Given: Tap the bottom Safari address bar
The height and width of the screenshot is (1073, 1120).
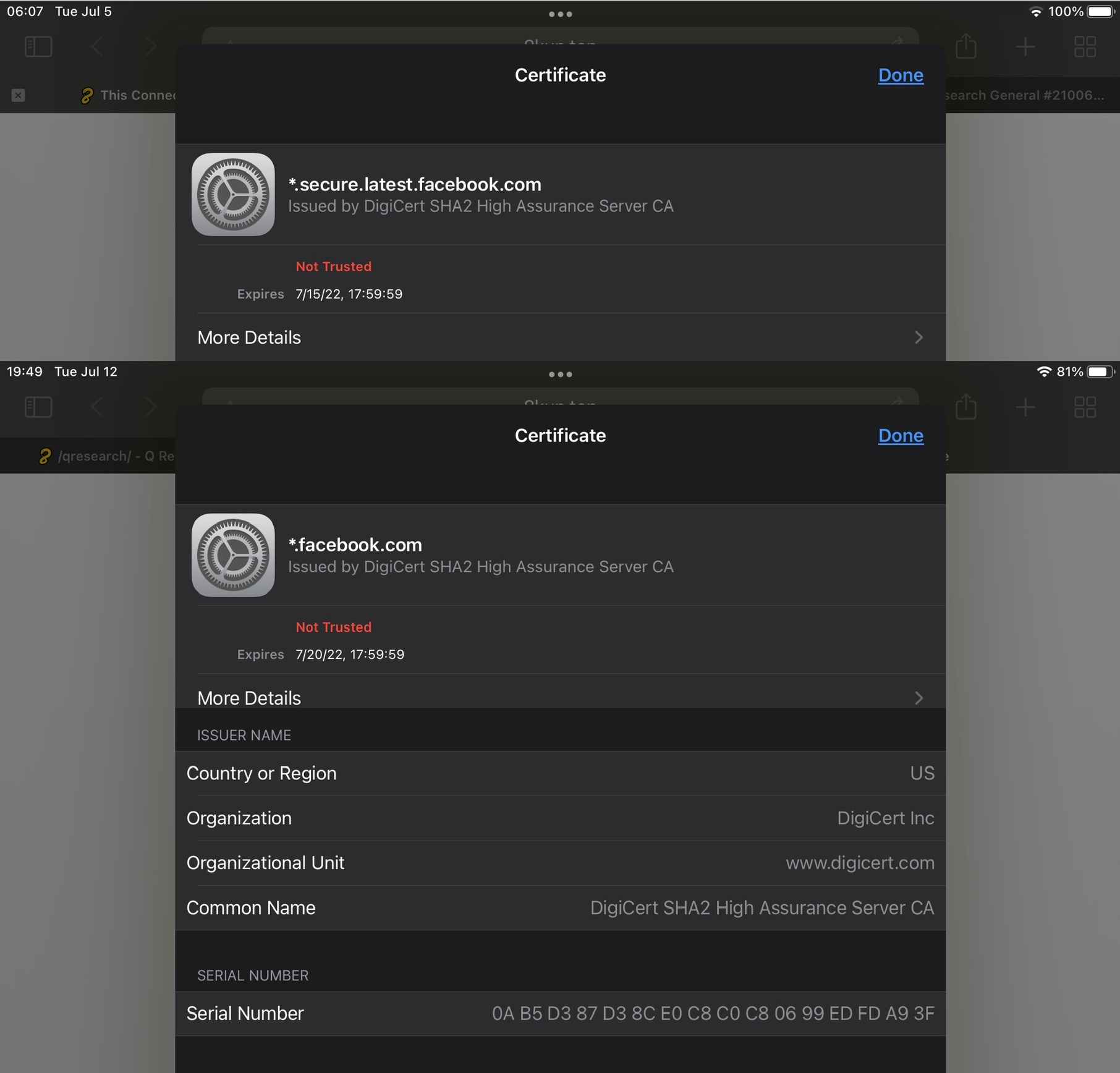Looking at the screenshot, I should click(560, 396).
